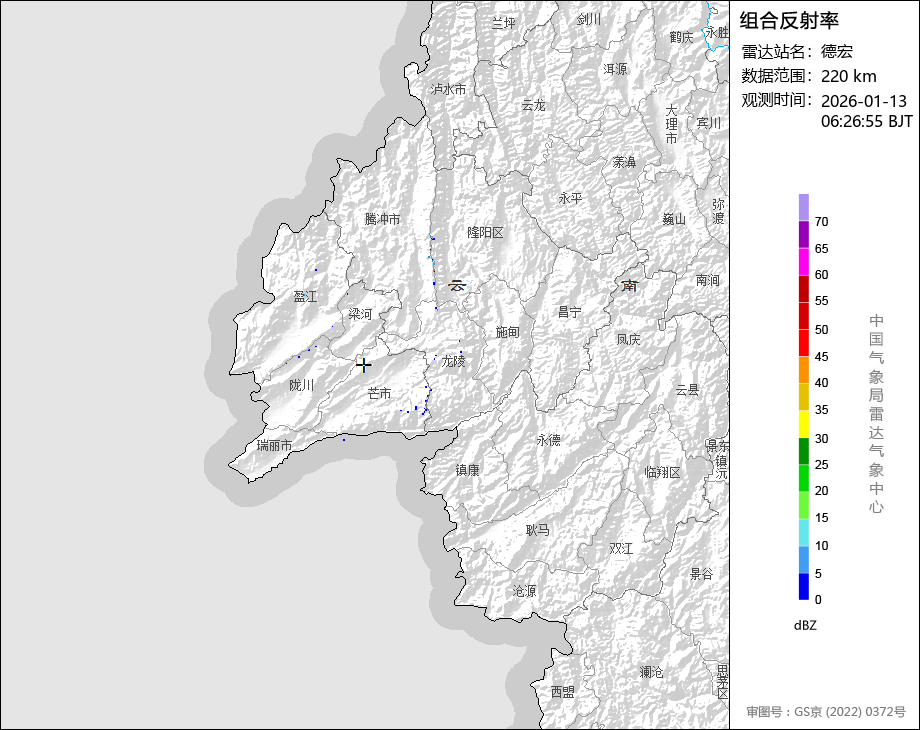920x730 pixels.
Task: Select the 德宏 radar station name
Action: pyautogui.click(x=837, y=52)
